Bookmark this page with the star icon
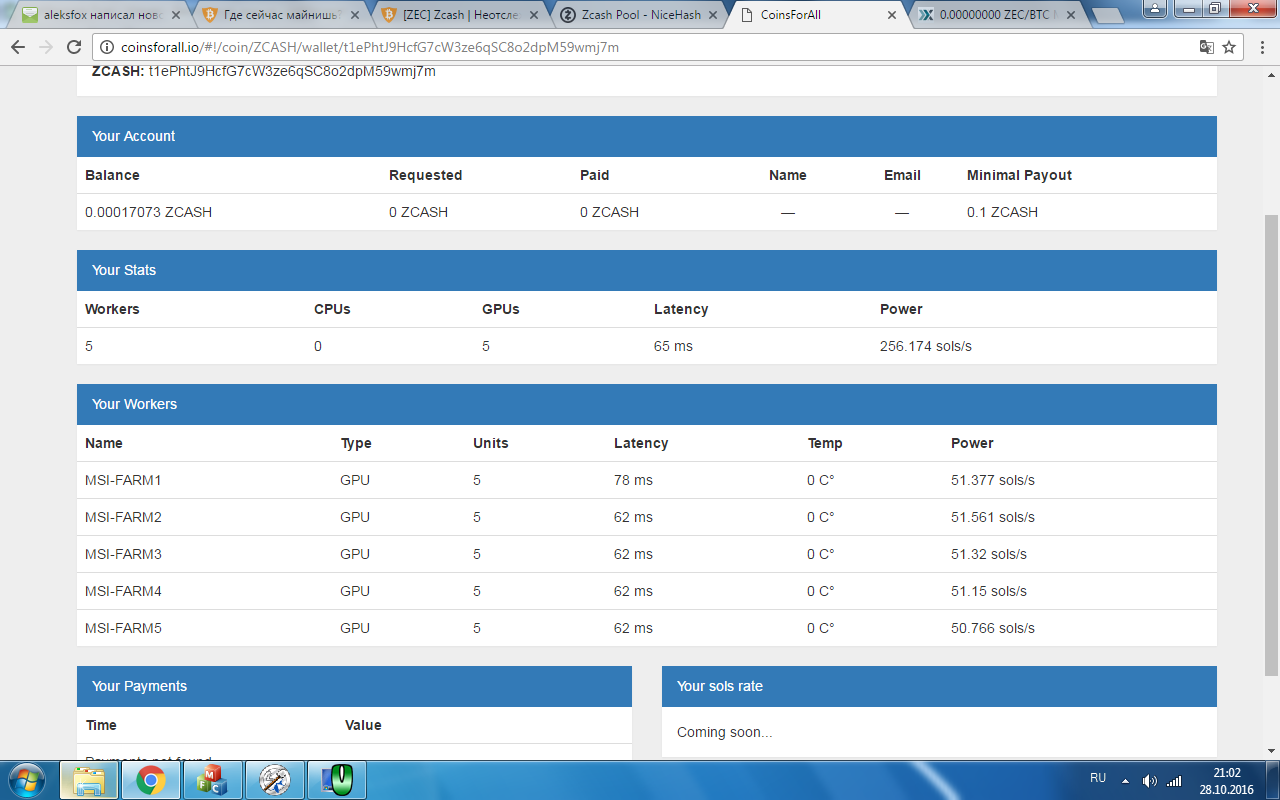Screen dimensions: 1280x800 pyautogui.click(x=1229, y=47)
